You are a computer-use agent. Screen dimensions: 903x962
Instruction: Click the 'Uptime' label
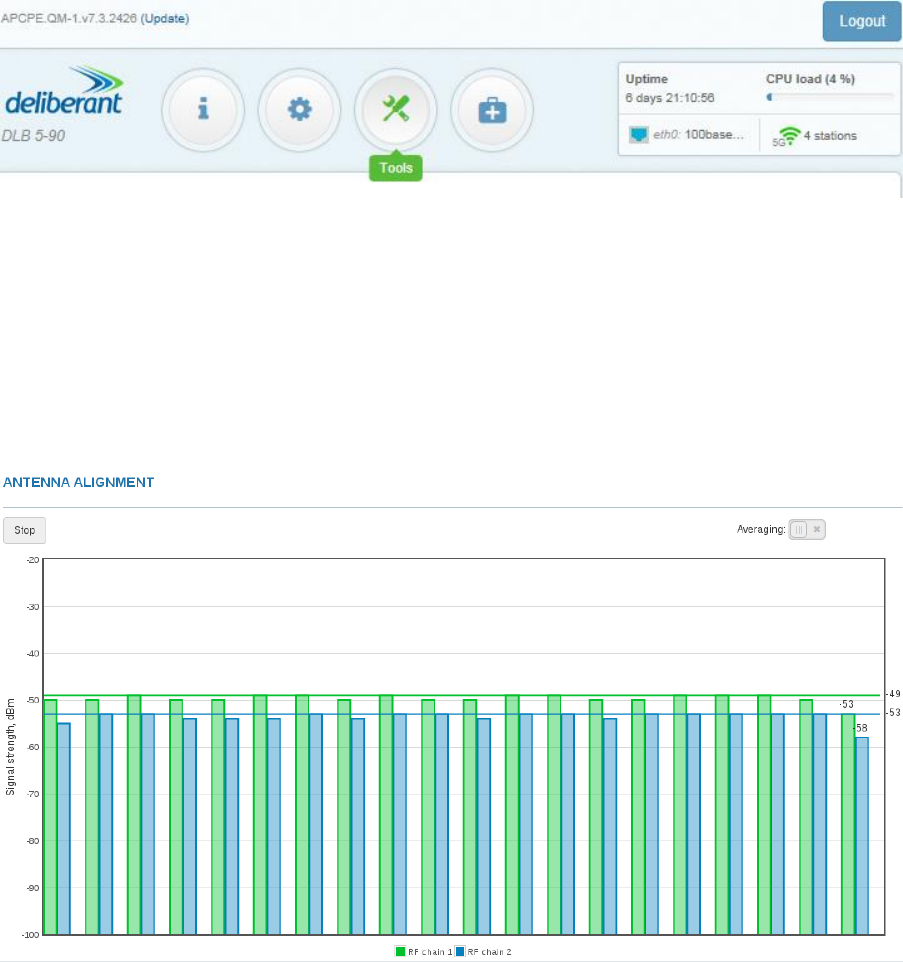[x=647, y=79]
